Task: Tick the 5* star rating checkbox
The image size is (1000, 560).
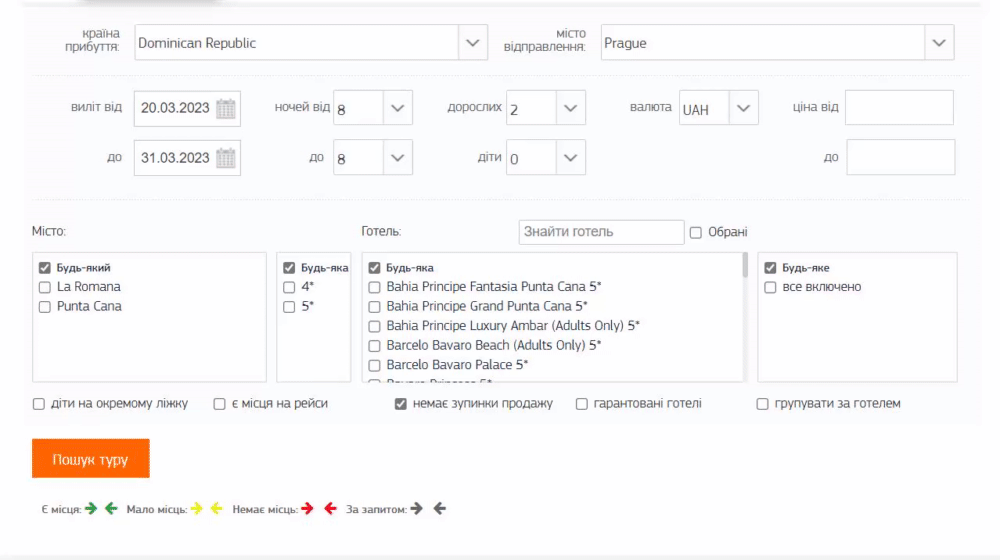Action: coord(290,307)
